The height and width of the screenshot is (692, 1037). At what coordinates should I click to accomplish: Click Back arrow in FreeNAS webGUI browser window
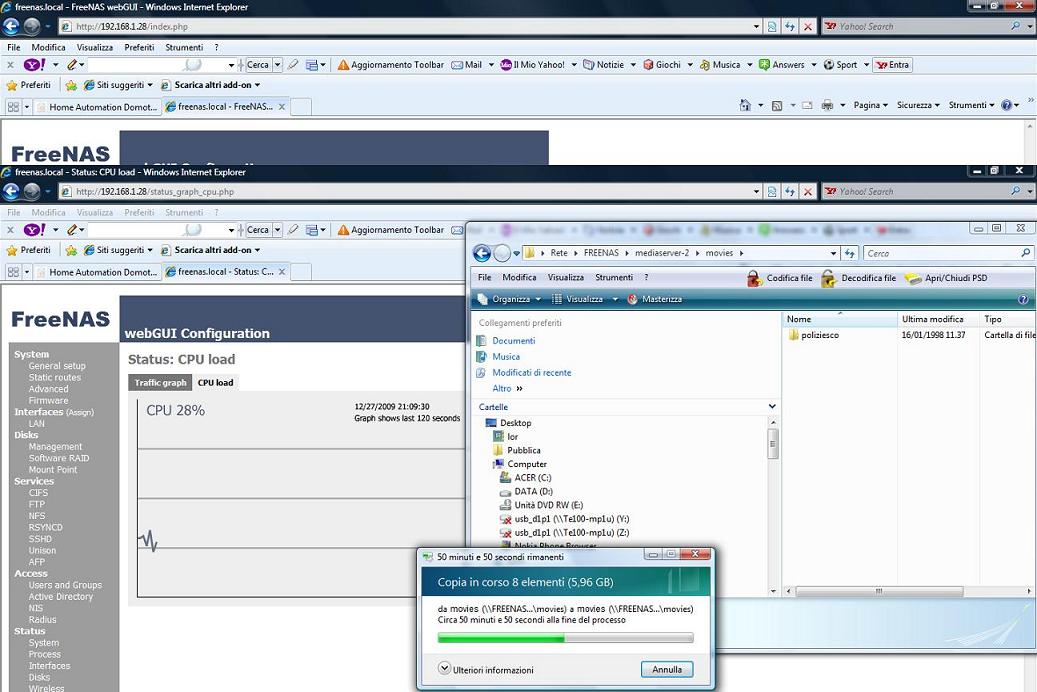(11, 26)
